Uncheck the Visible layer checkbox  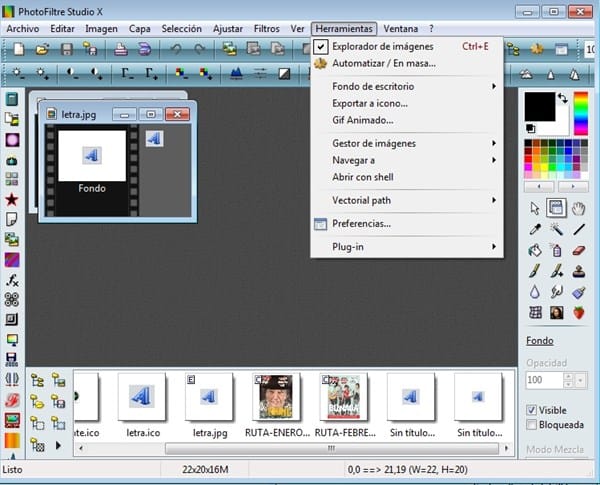(532, 409)
